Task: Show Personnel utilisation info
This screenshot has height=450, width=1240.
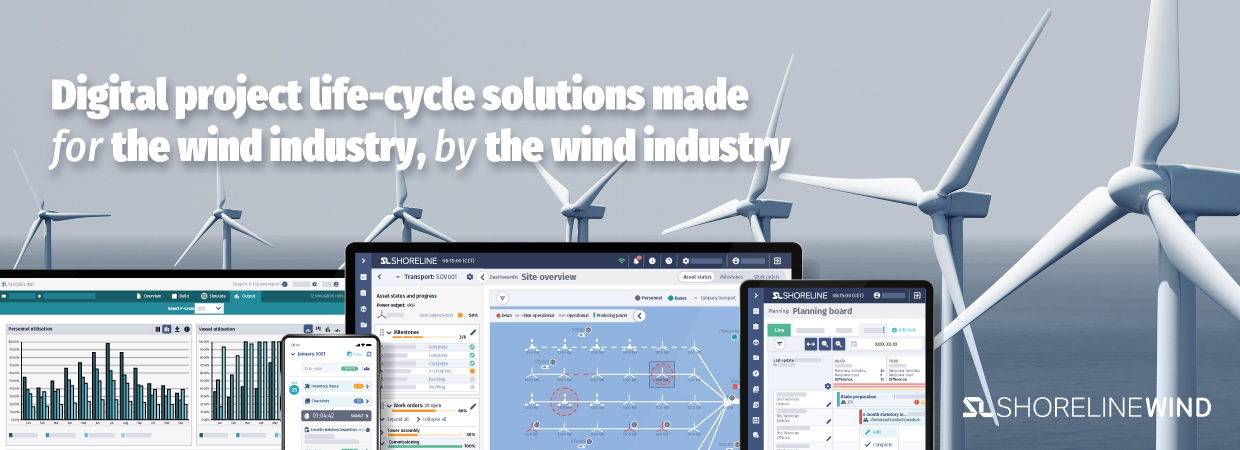Action: (187, 329)
